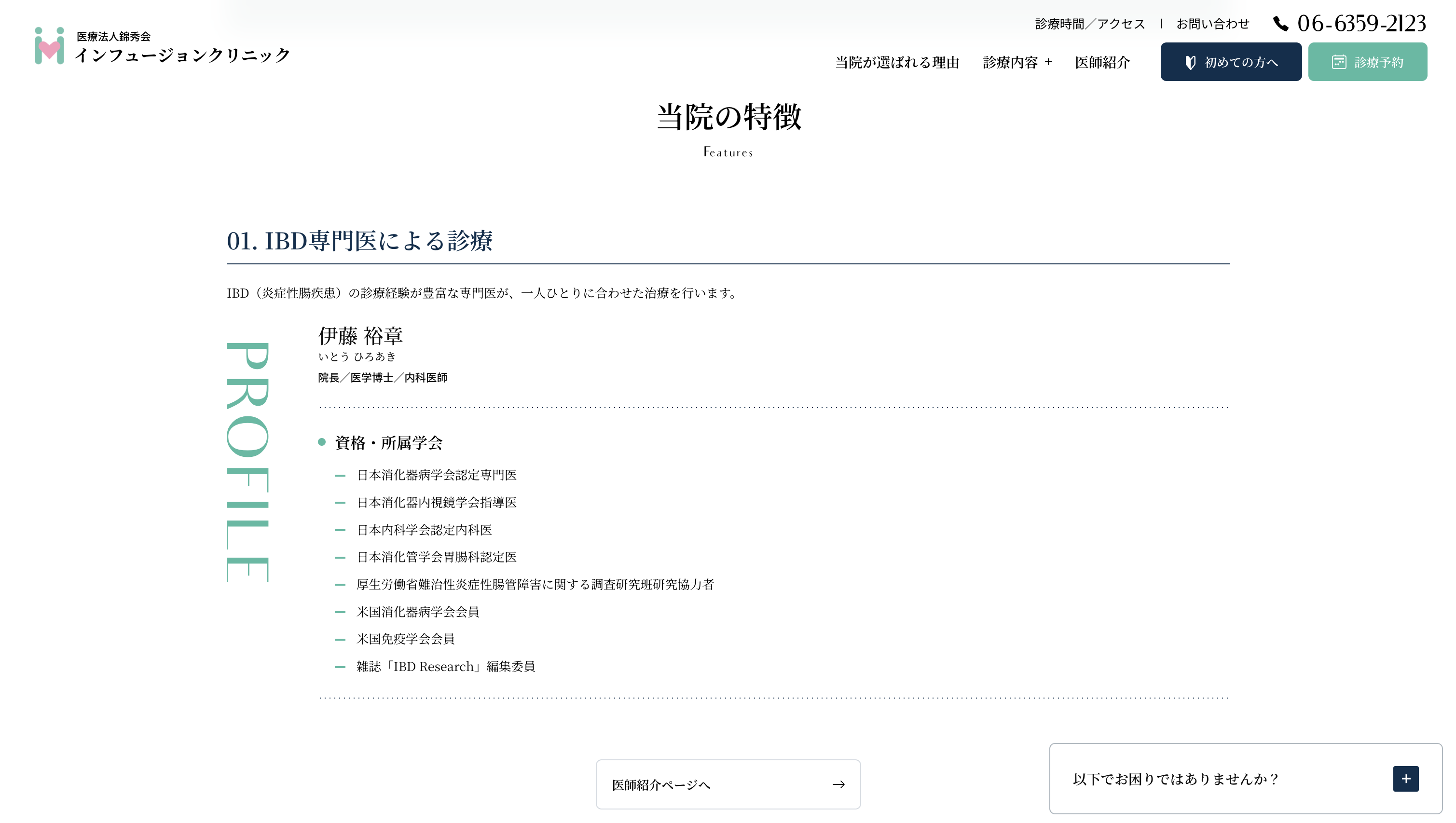Click the calendar icon in 診療予約
Screen dimensions: 1456x823
[1338, 62]
